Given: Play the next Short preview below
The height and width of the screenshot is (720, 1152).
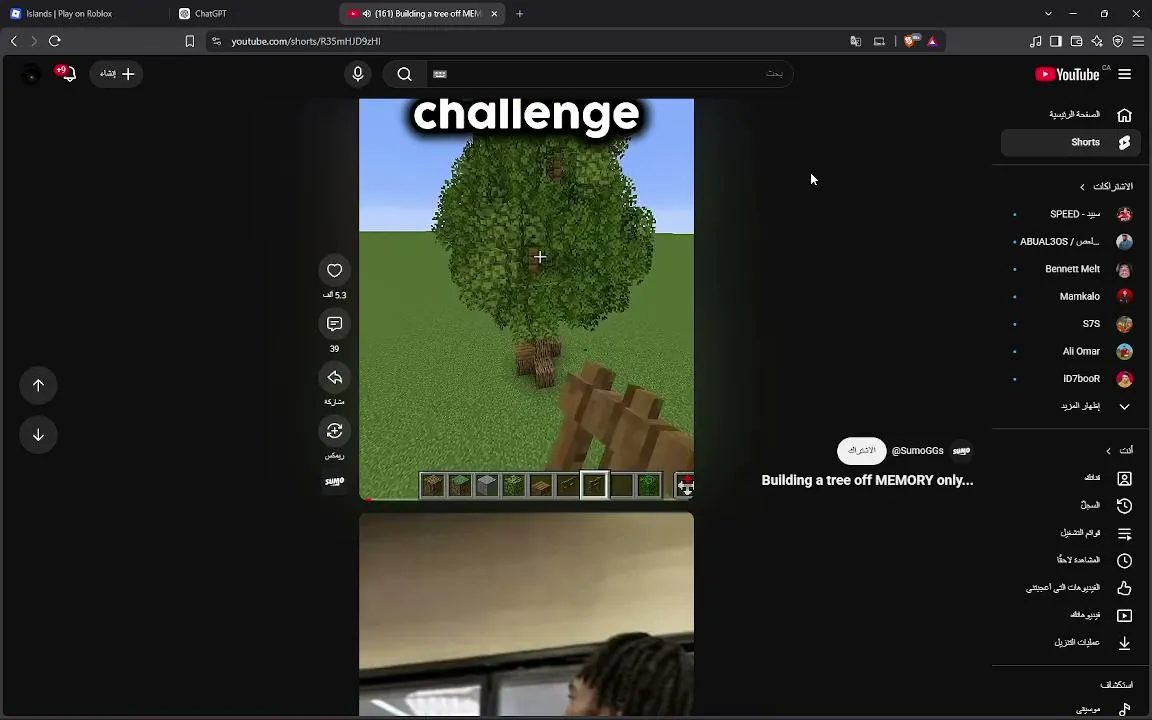Looking at the screenshot, I should 526,616.
